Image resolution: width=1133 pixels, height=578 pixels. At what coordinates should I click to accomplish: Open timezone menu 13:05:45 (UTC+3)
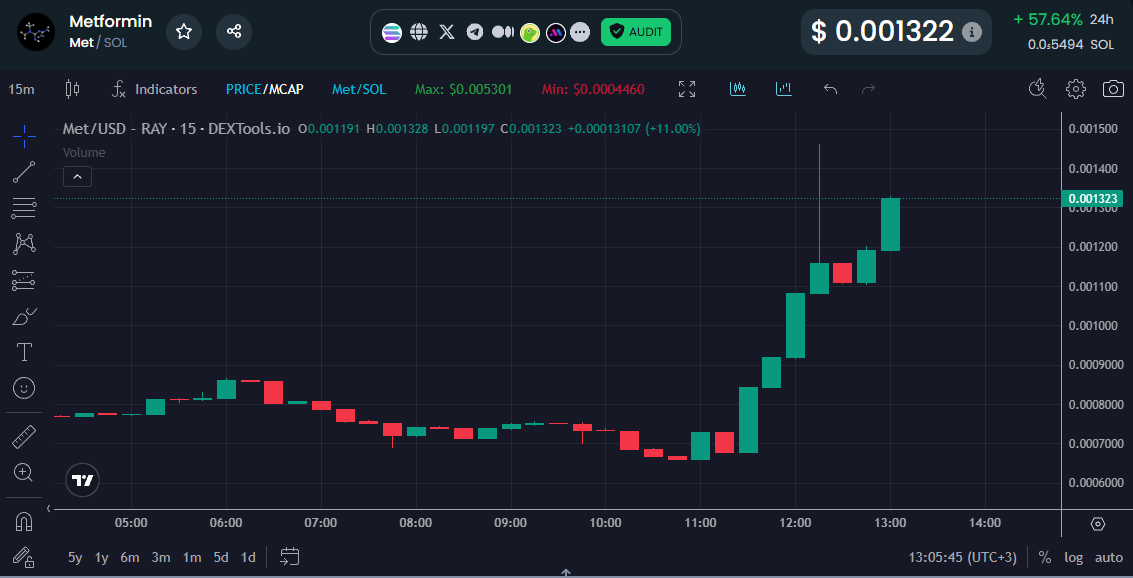coord(962,557)
